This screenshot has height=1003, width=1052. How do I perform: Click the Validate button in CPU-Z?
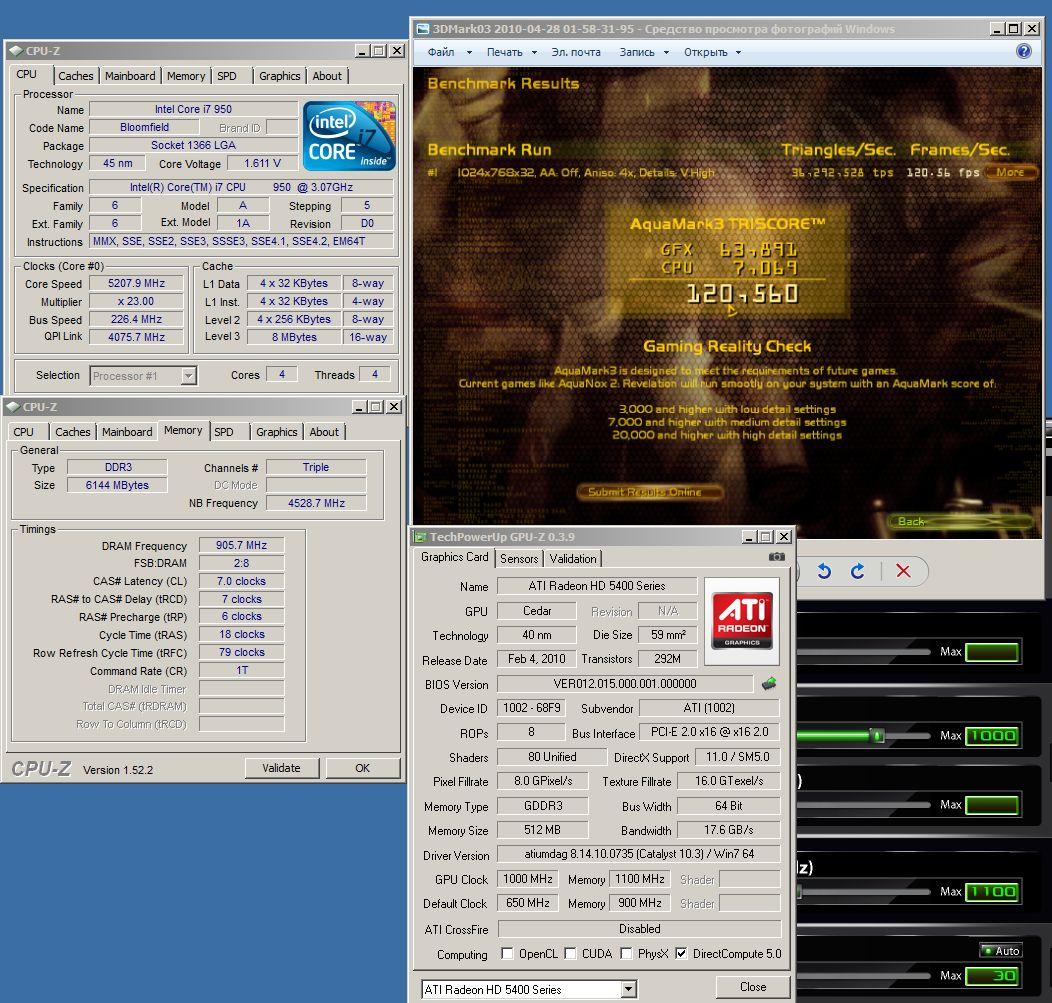pos(281,768)
